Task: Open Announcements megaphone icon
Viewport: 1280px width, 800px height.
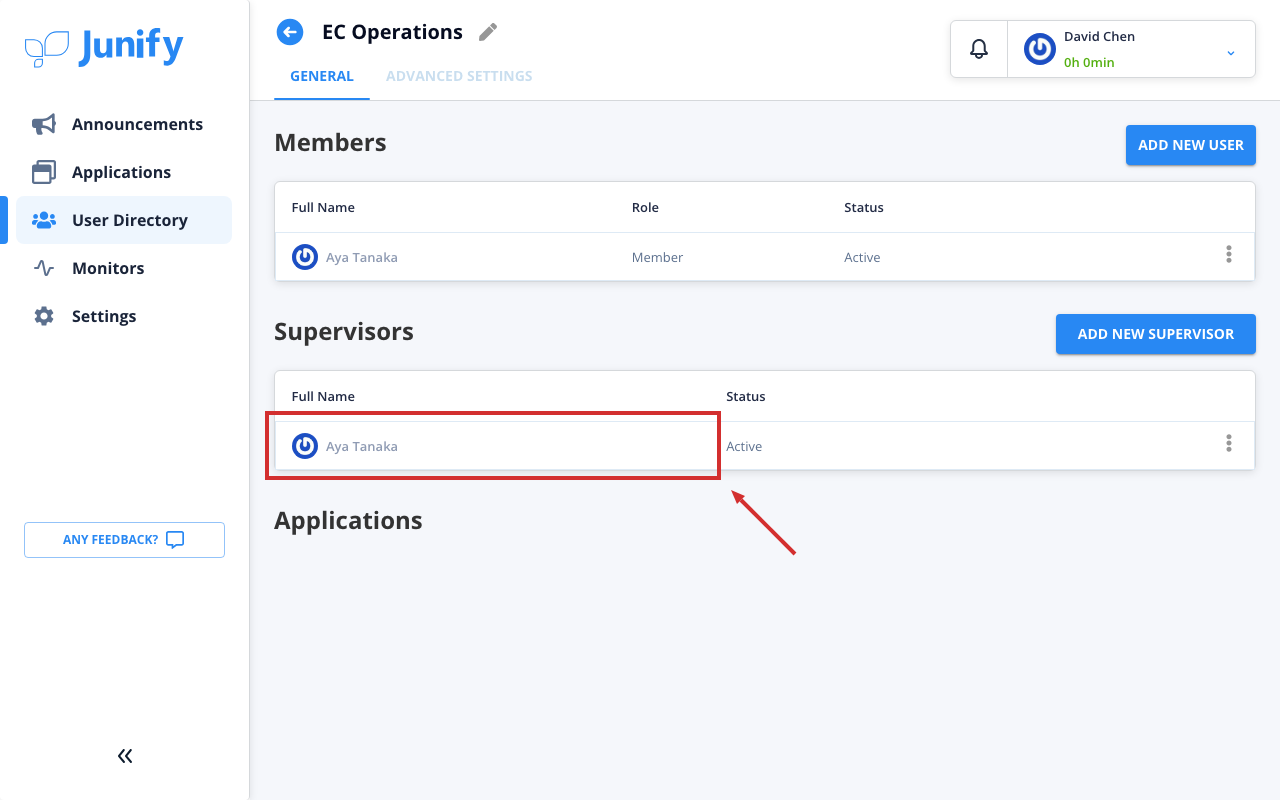Action: [44, 124]
